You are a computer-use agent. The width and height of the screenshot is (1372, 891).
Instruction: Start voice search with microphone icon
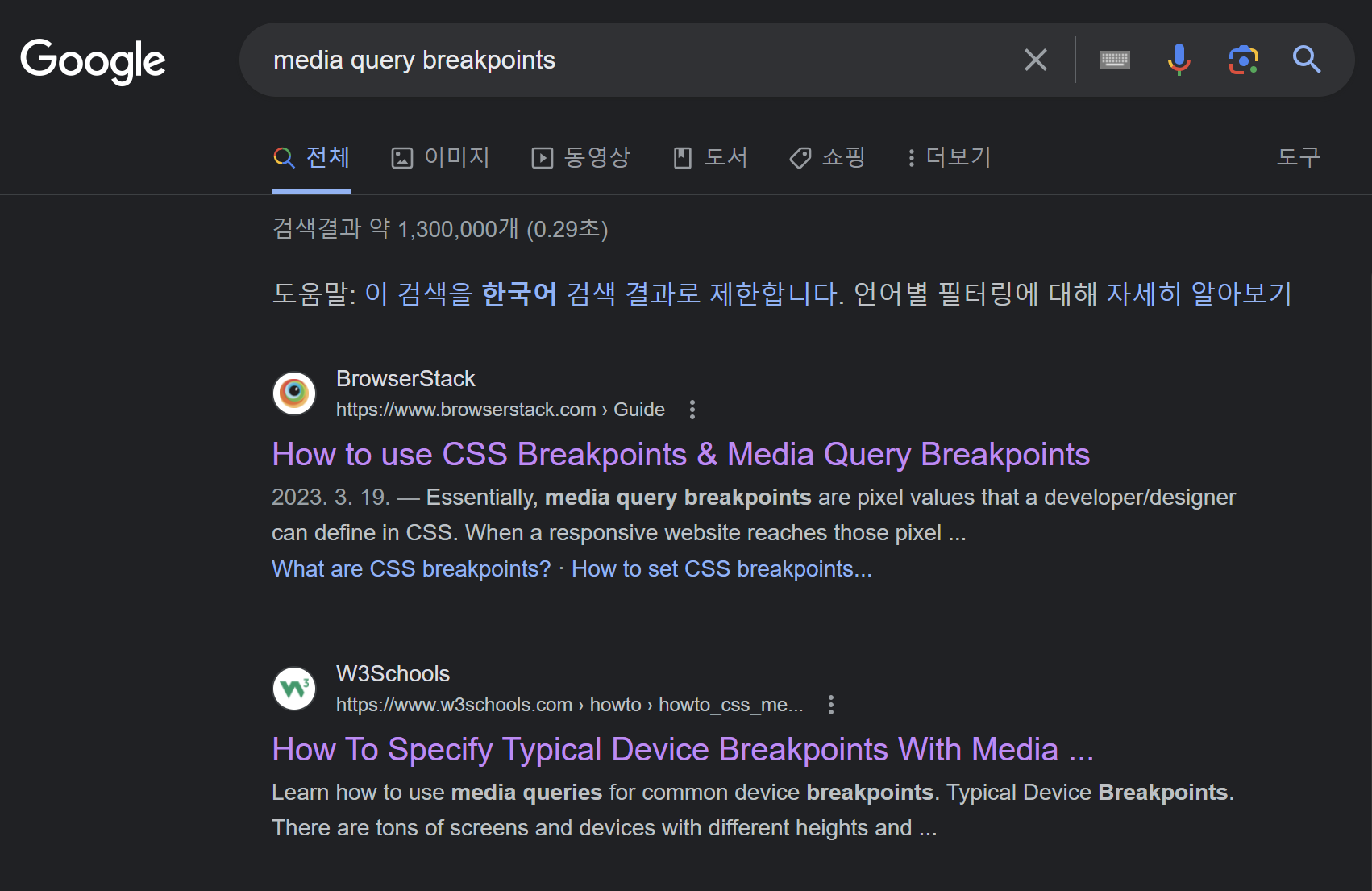[1179, 60]
